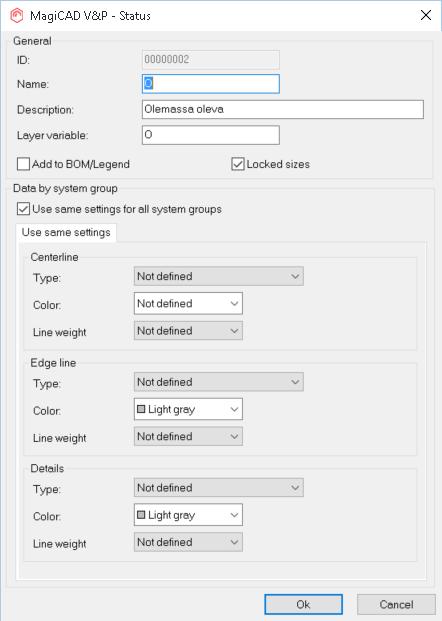
Task: Open the Edge line Type dropdown
Action: [219, 382]
